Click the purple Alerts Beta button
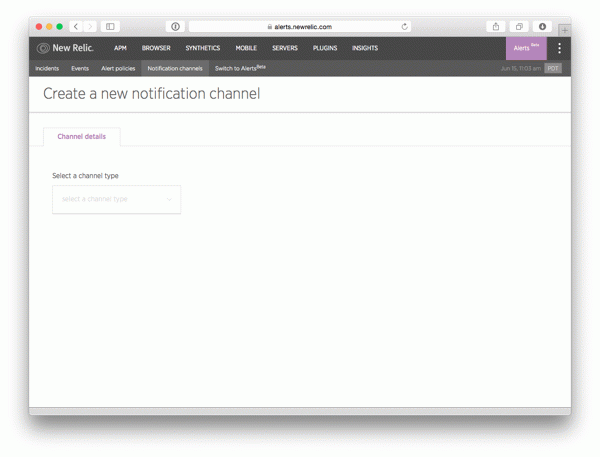The width and height of the screenshot is (600, 457). click(x=526, y=48)
